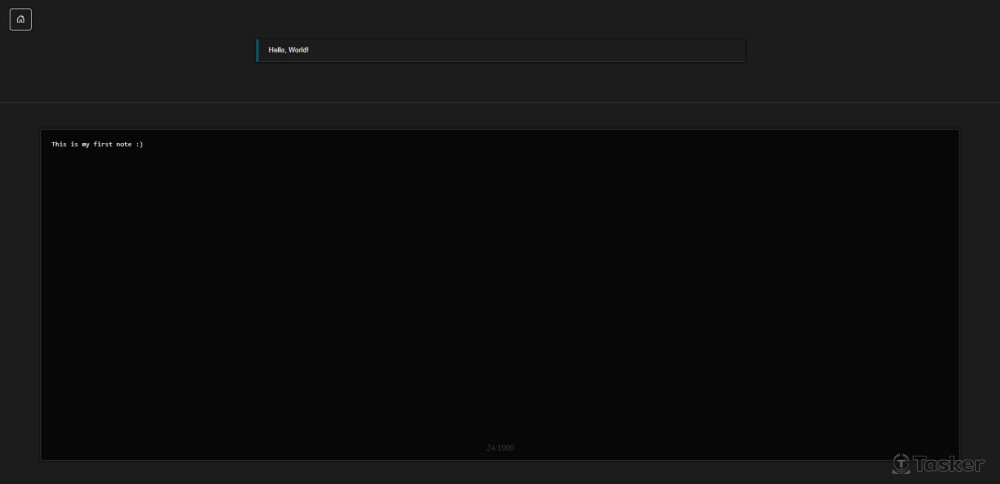
Task: Click the word "World!" in the title
Action: (x=298, y=50)
